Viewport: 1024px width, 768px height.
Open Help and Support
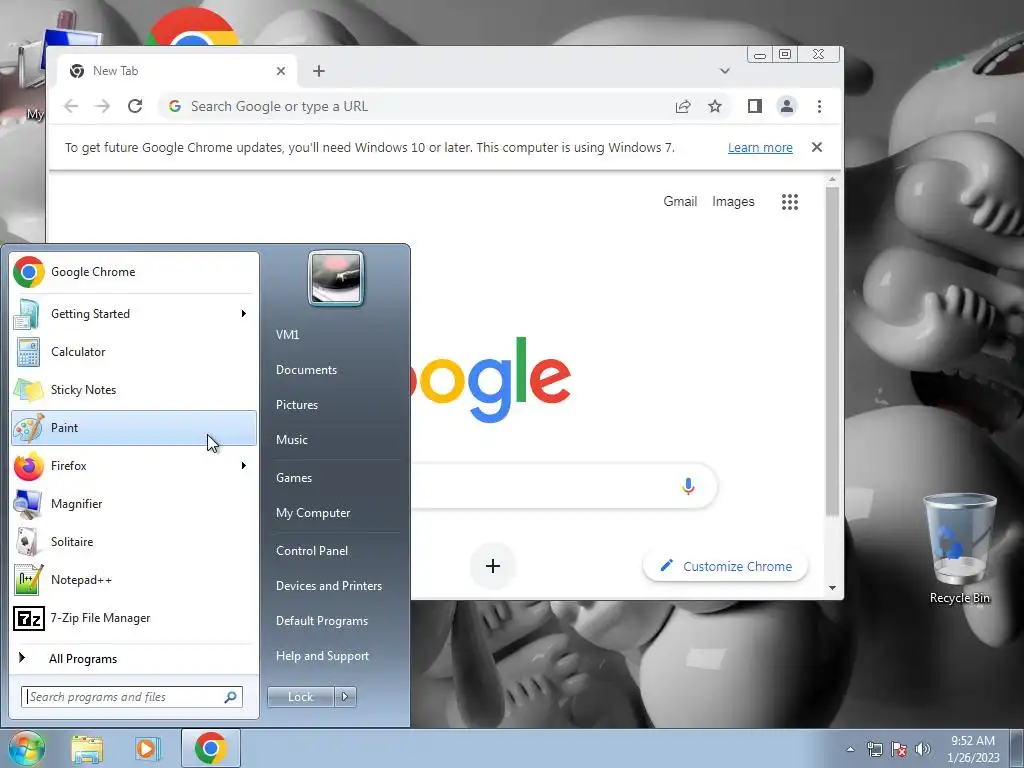click(322, 656)
